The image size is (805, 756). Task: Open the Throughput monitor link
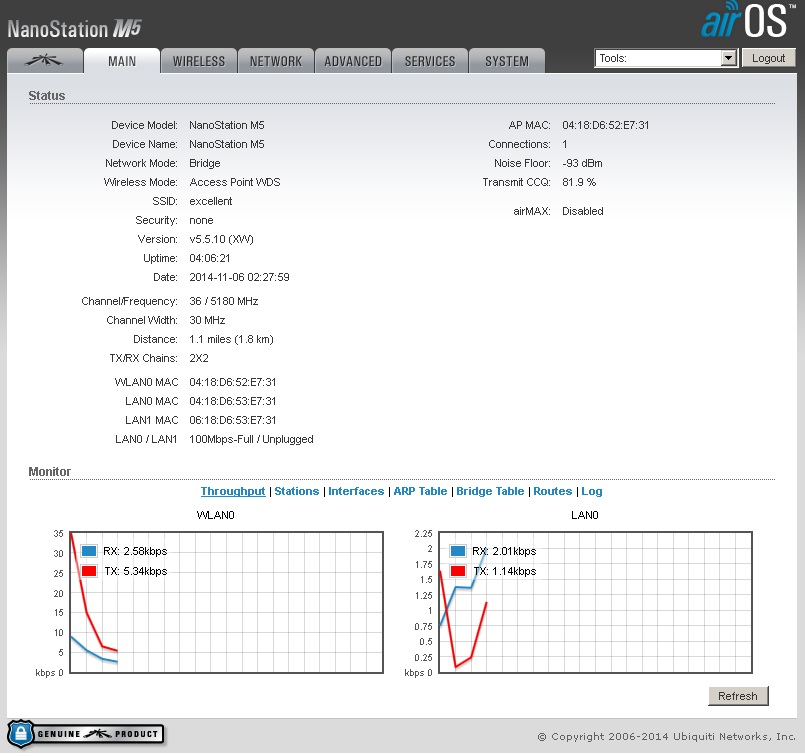[233, 491]
